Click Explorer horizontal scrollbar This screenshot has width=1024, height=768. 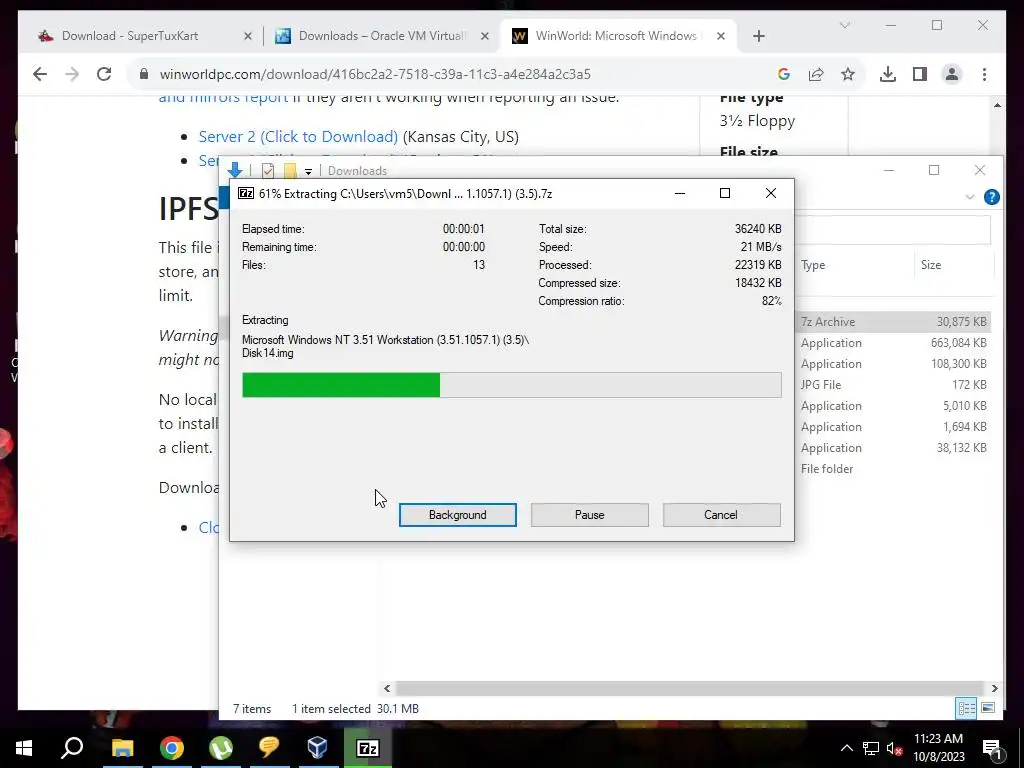(x=690, y=688)
